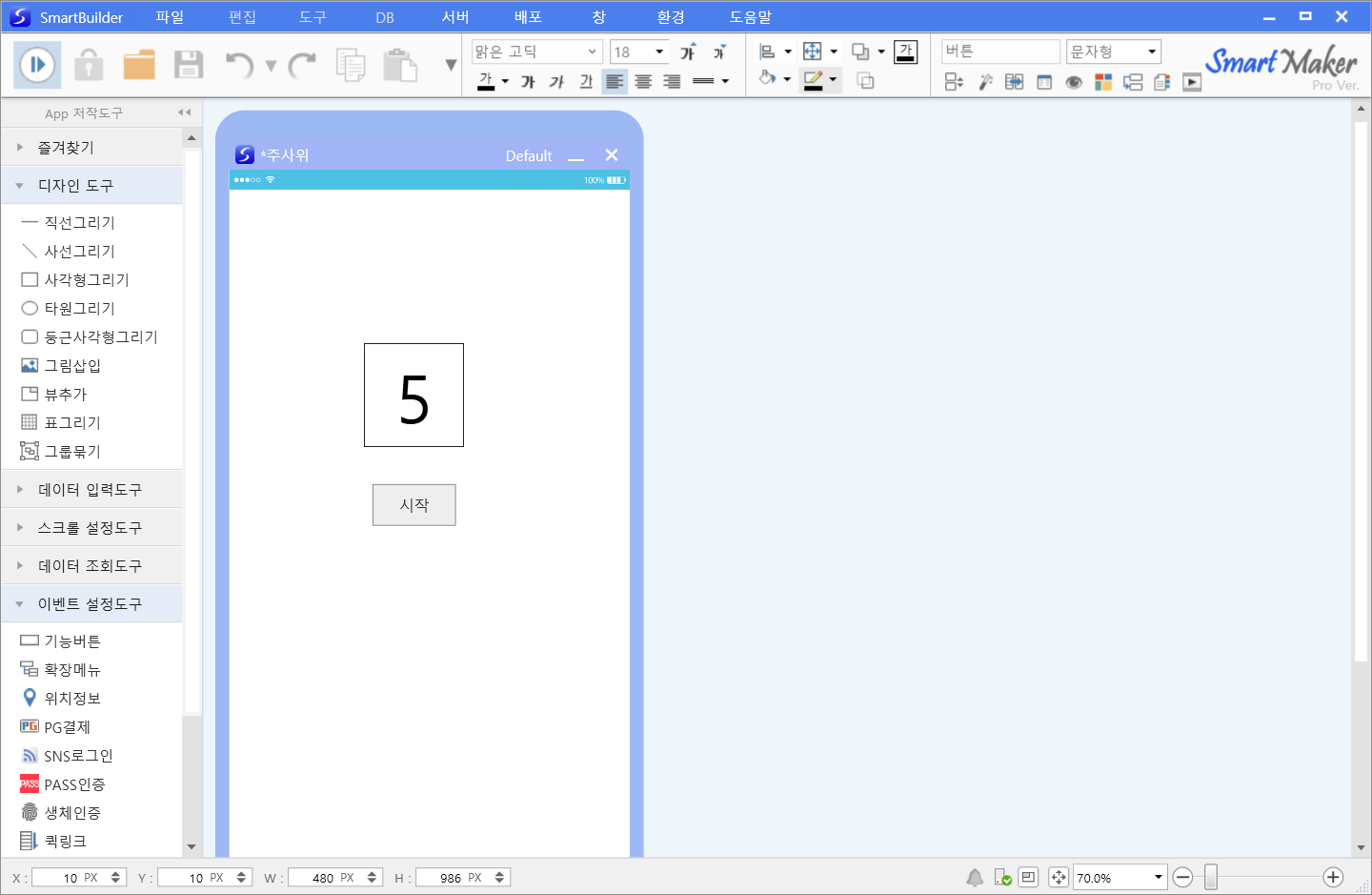
Task: Paste with the clipboard icon
Action: coord(400,65)
